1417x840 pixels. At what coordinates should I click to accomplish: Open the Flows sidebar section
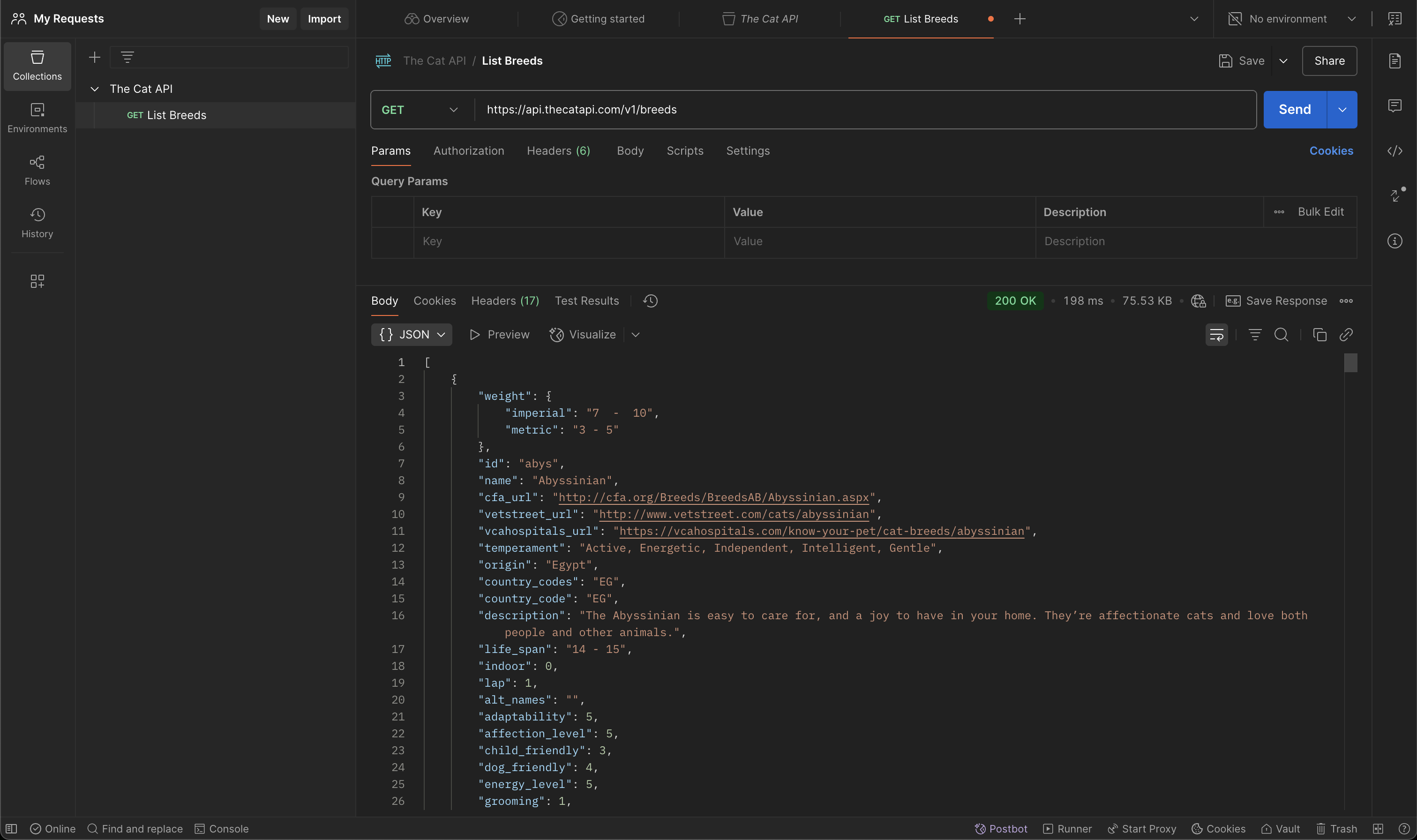[x=37, y=170]
